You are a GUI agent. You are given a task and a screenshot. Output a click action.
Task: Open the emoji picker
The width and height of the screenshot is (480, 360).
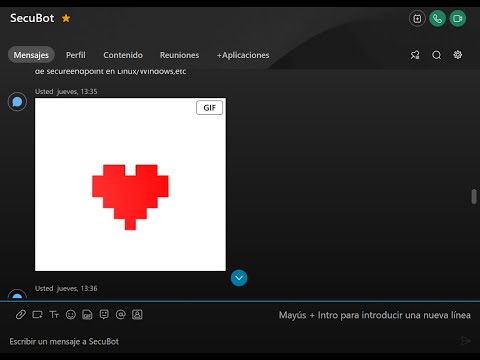click(71, 315)
